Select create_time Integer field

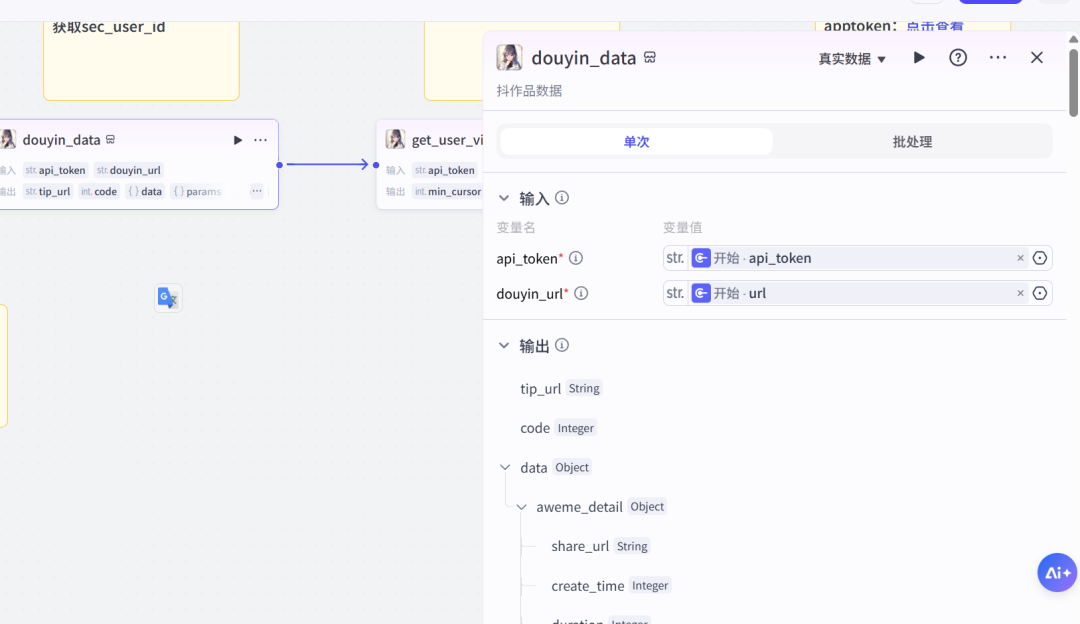click(x=611, y=585)
